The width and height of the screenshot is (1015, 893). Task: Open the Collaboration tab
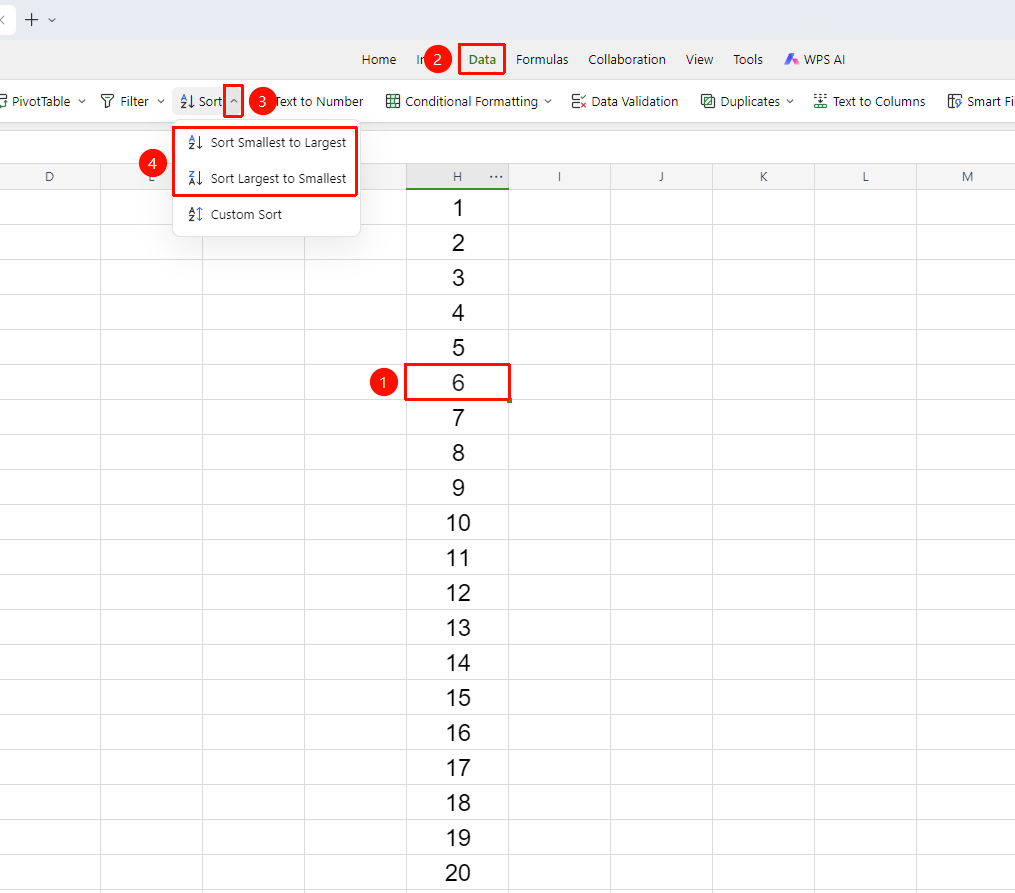[627, 60]
